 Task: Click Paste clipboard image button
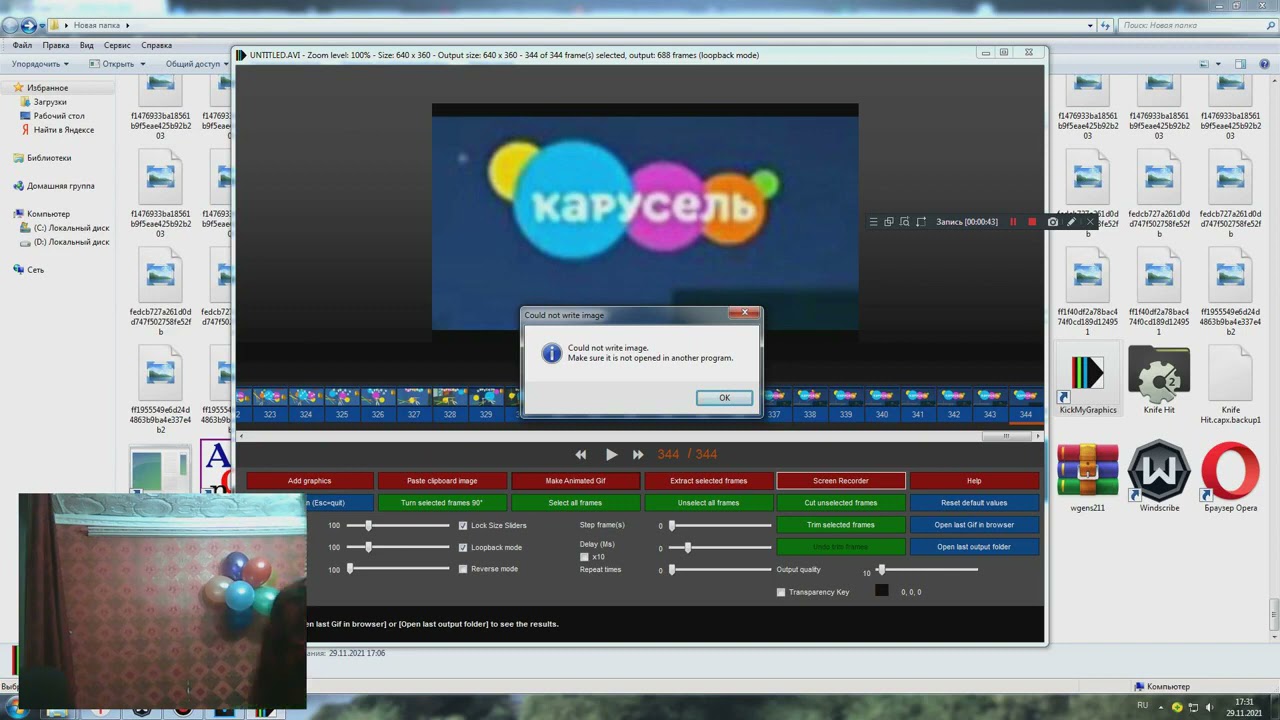[x=442, y=481]
